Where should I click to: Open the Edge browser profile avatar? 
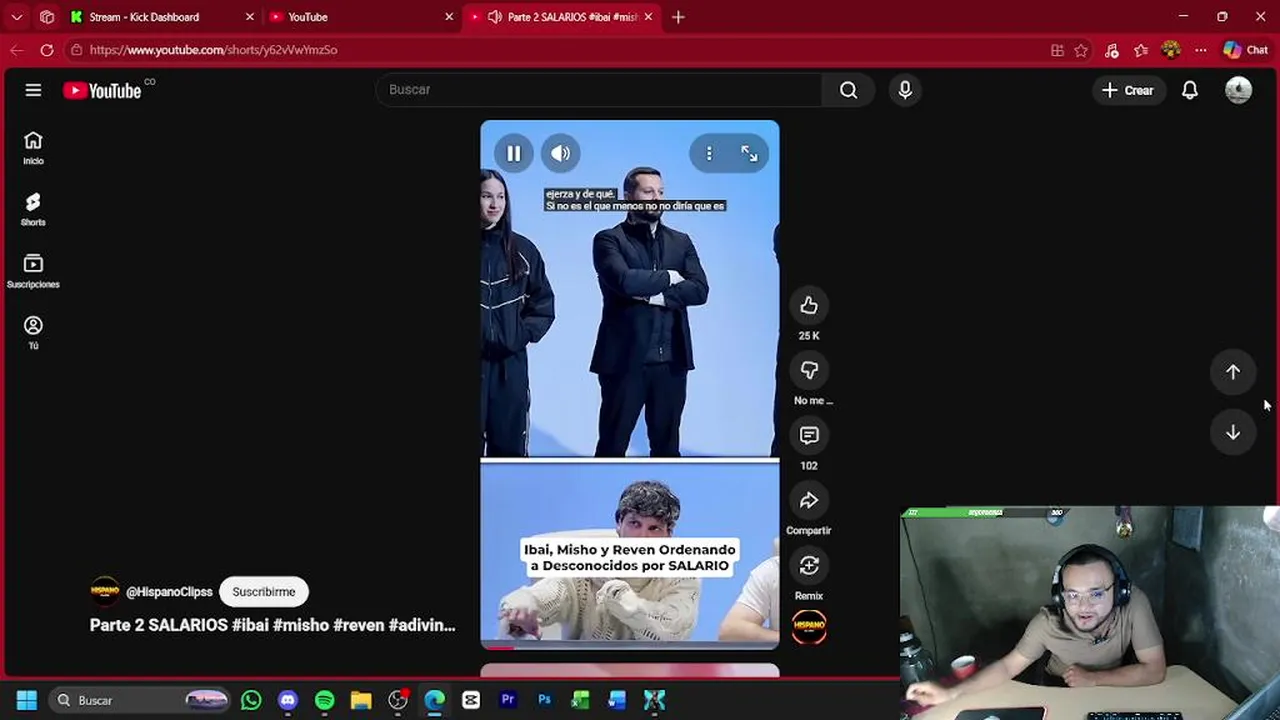[1171, 50]
